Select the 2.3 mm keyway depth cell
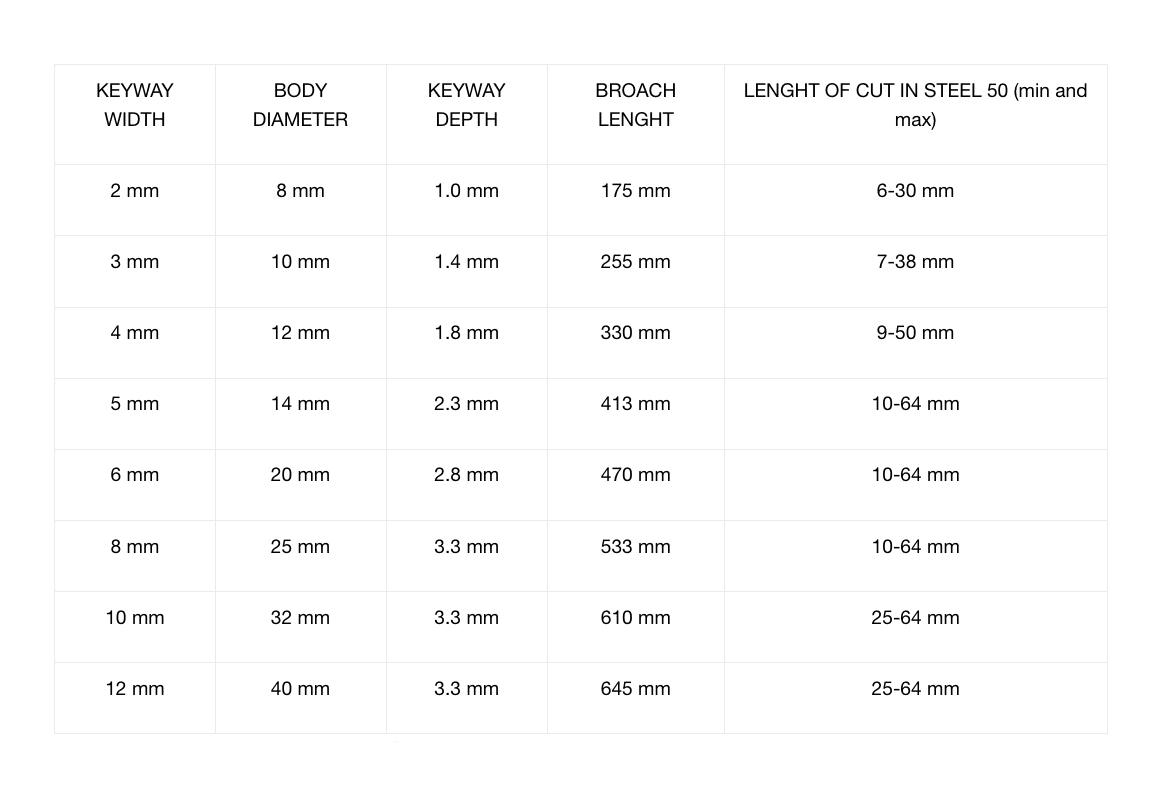 [466, 404]
